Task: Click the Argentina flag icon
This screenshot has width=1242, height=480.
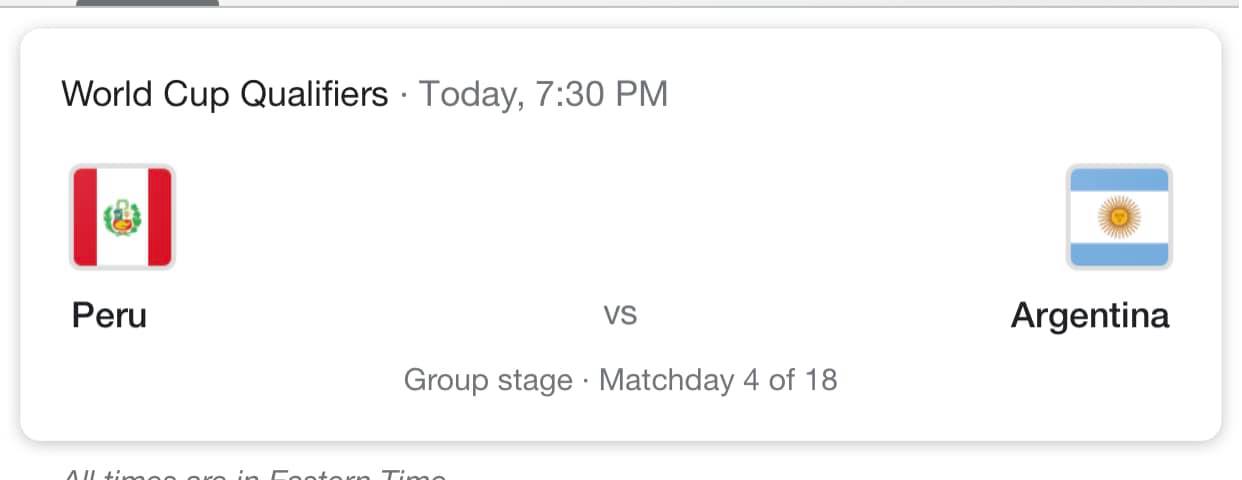Action: tap(1118, 217)
